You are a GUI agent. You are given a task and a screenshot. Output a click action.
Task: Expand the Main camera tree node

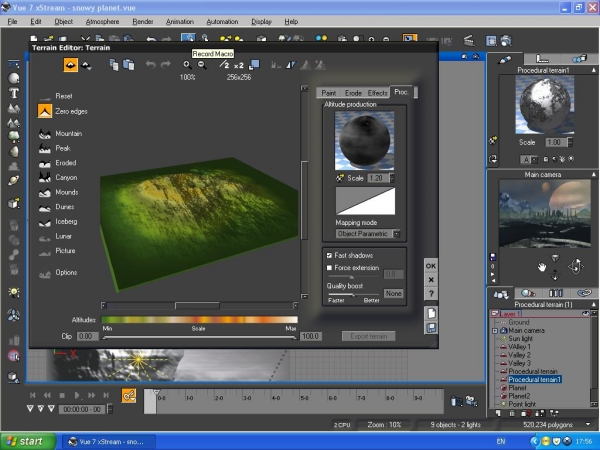pos(495,331)
